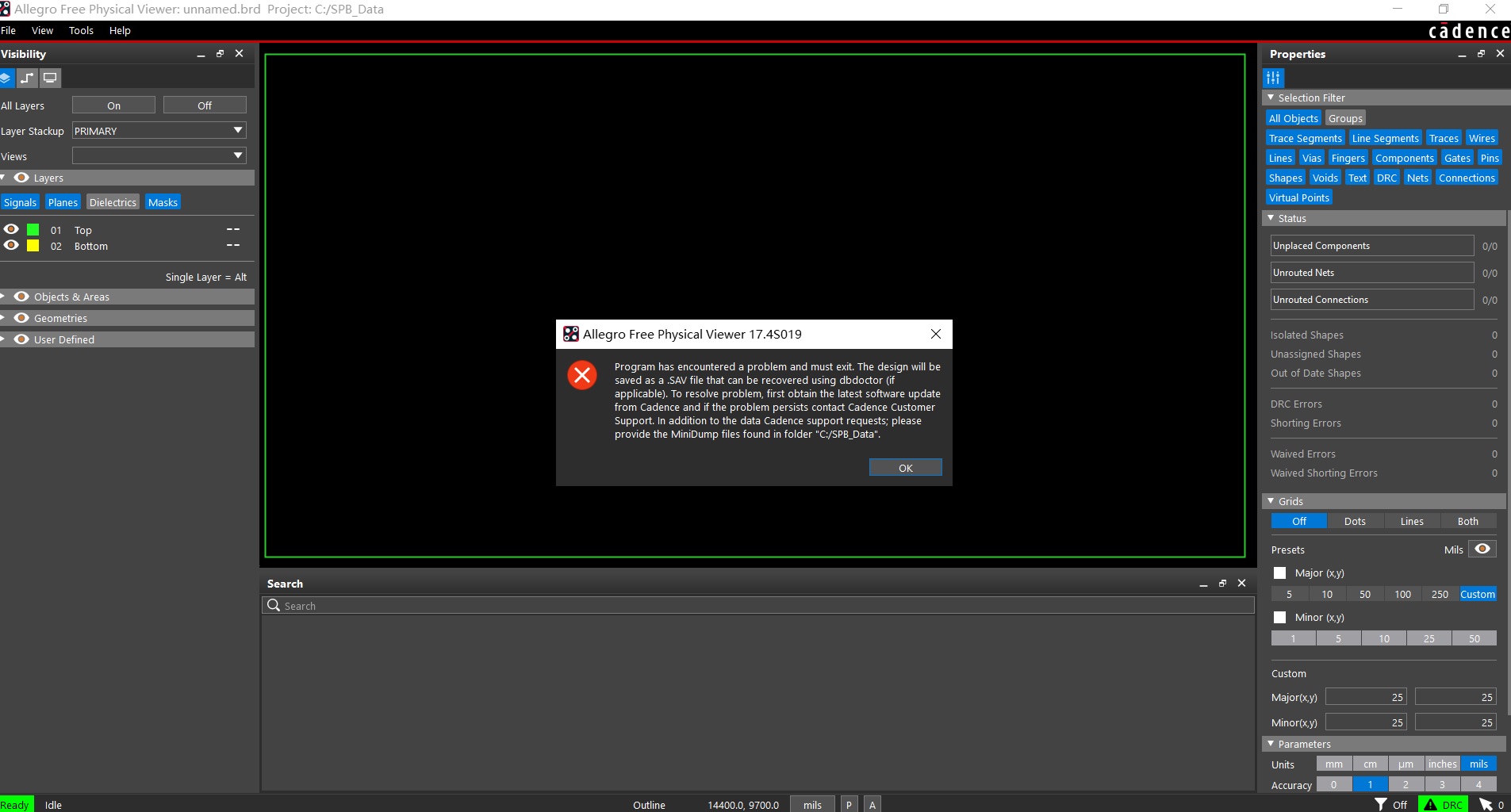Set Accuracy to 2
Image resolution: width=1511 pixels, height=812 pixels.
tap(1406, 784)
